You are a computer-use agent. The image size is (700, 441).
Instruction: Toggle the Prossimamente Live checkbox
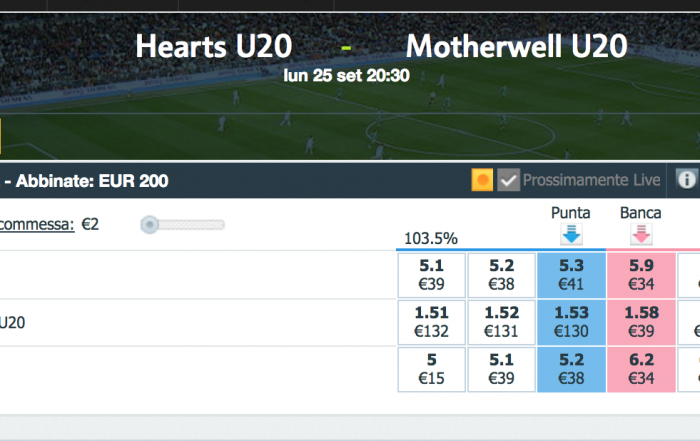pyautogui.click(x=508, y=180)
